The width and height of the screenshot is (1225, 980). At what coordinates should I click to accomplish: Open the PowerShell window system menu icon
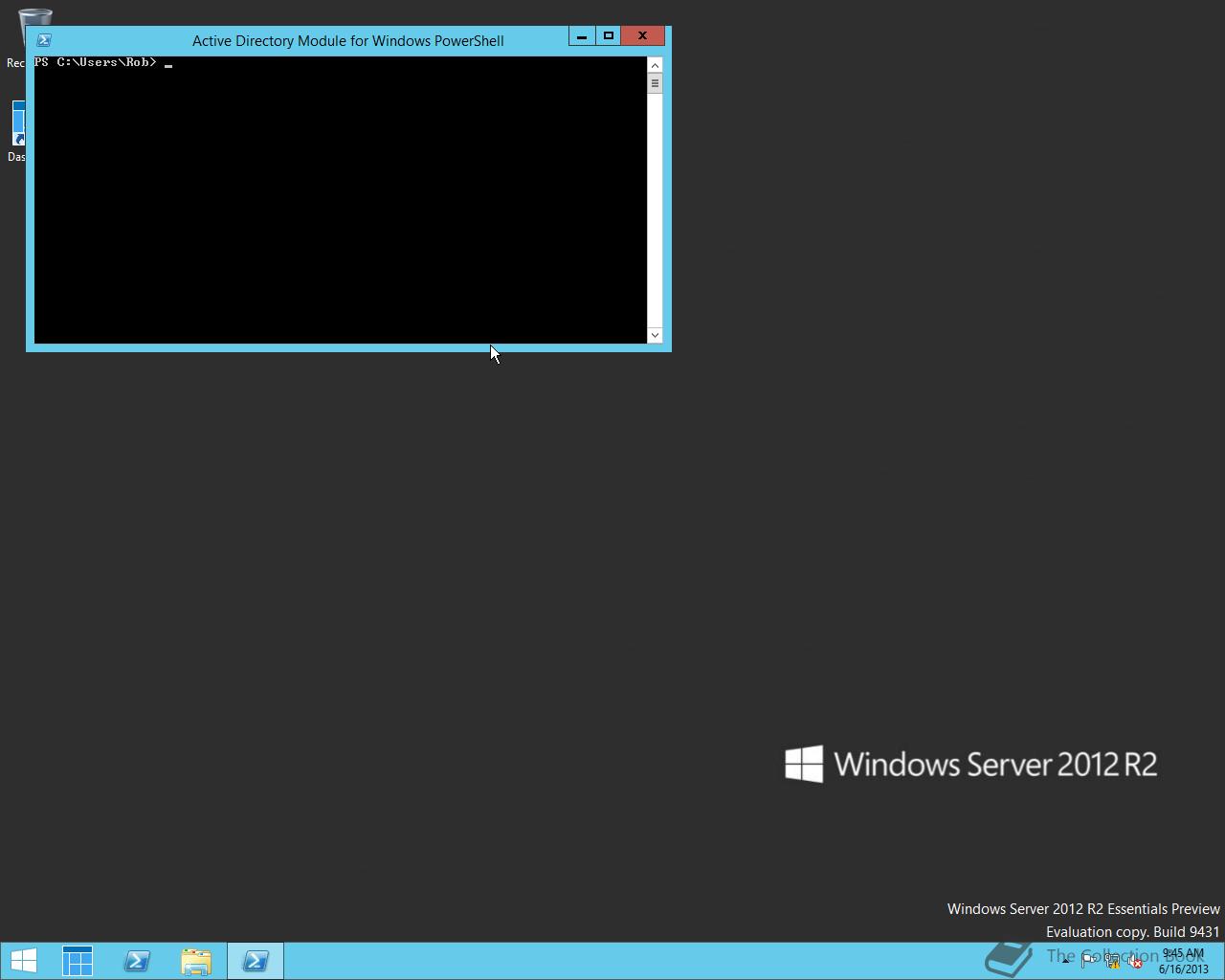44,40
